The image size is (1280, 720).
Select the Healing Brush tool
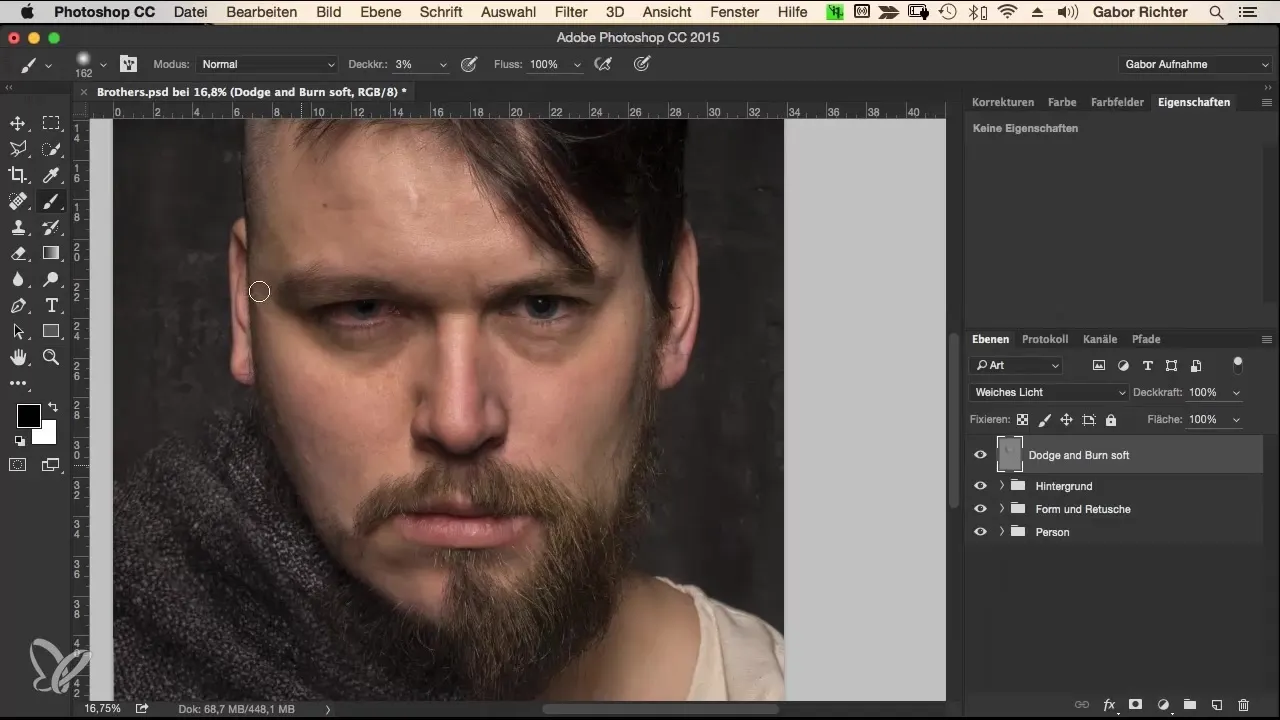18,201
